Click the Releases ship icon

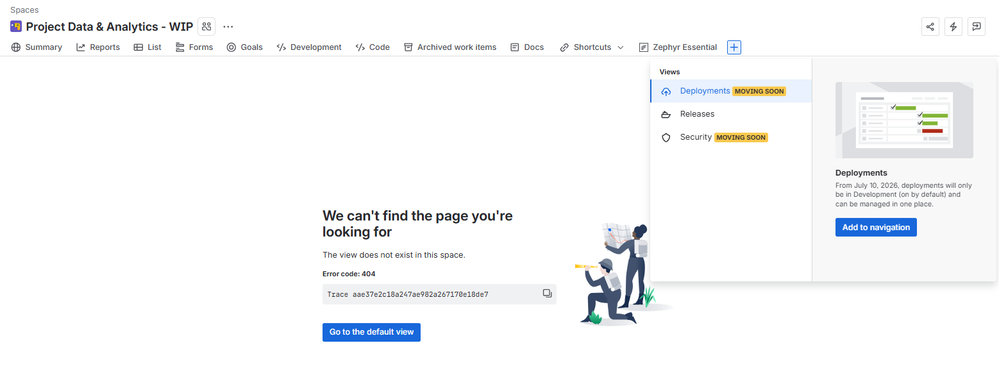666,115
